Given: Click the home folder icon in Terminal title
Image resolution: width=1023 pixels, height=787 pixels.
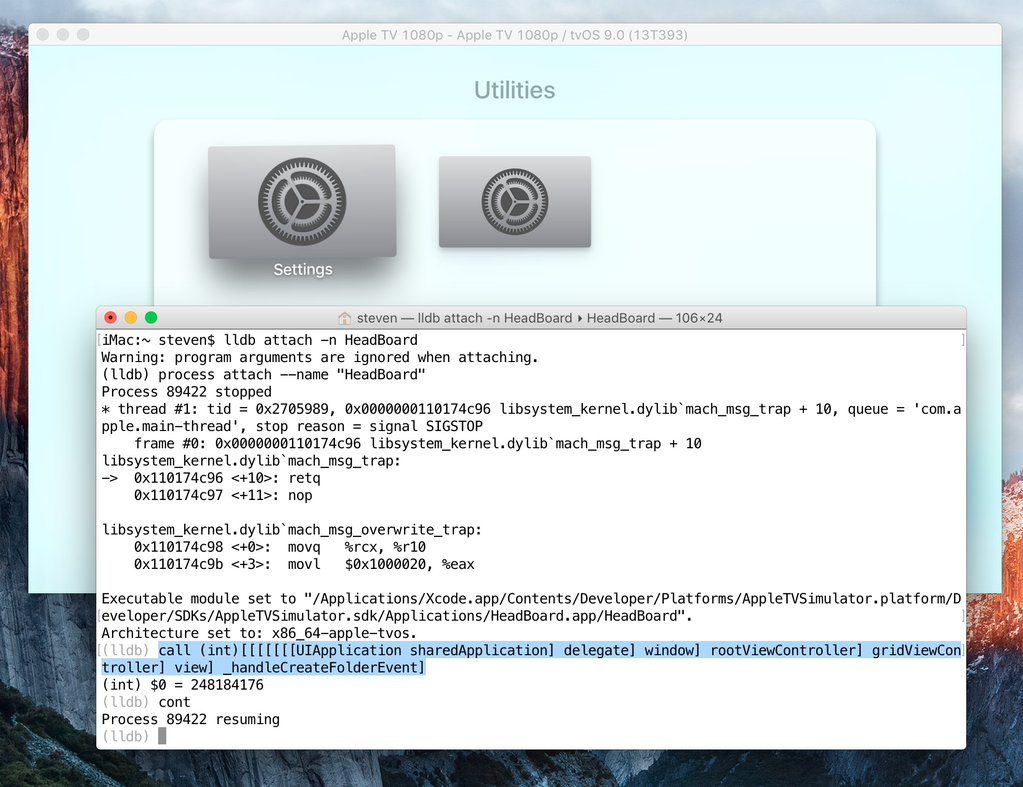Looking at the screenshot, I should click(x=344, y=318).
